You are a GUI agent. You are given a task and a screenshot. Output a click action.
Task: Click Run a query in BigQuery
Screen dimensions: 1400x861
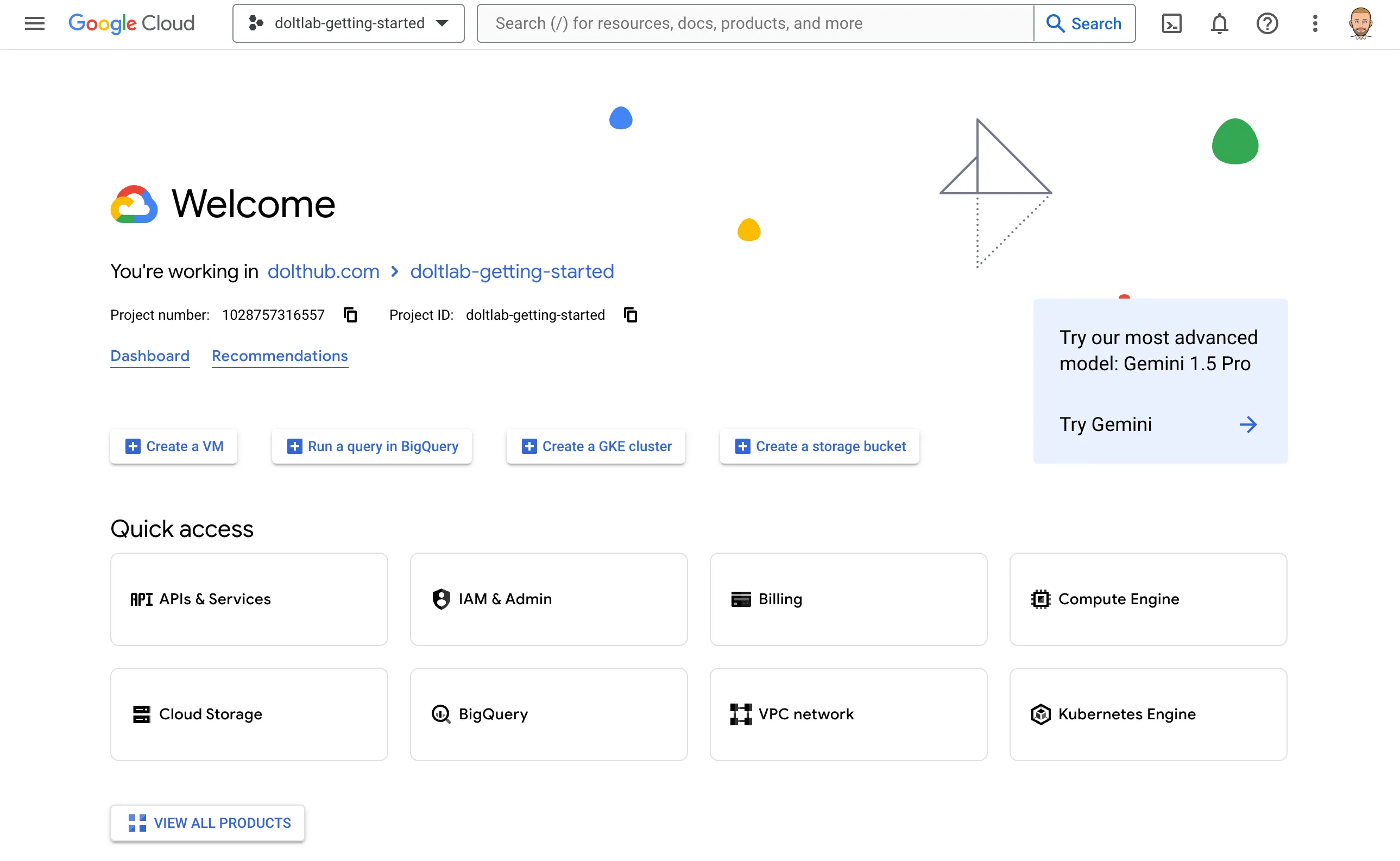pyautogui.click(x=372, y=446)
